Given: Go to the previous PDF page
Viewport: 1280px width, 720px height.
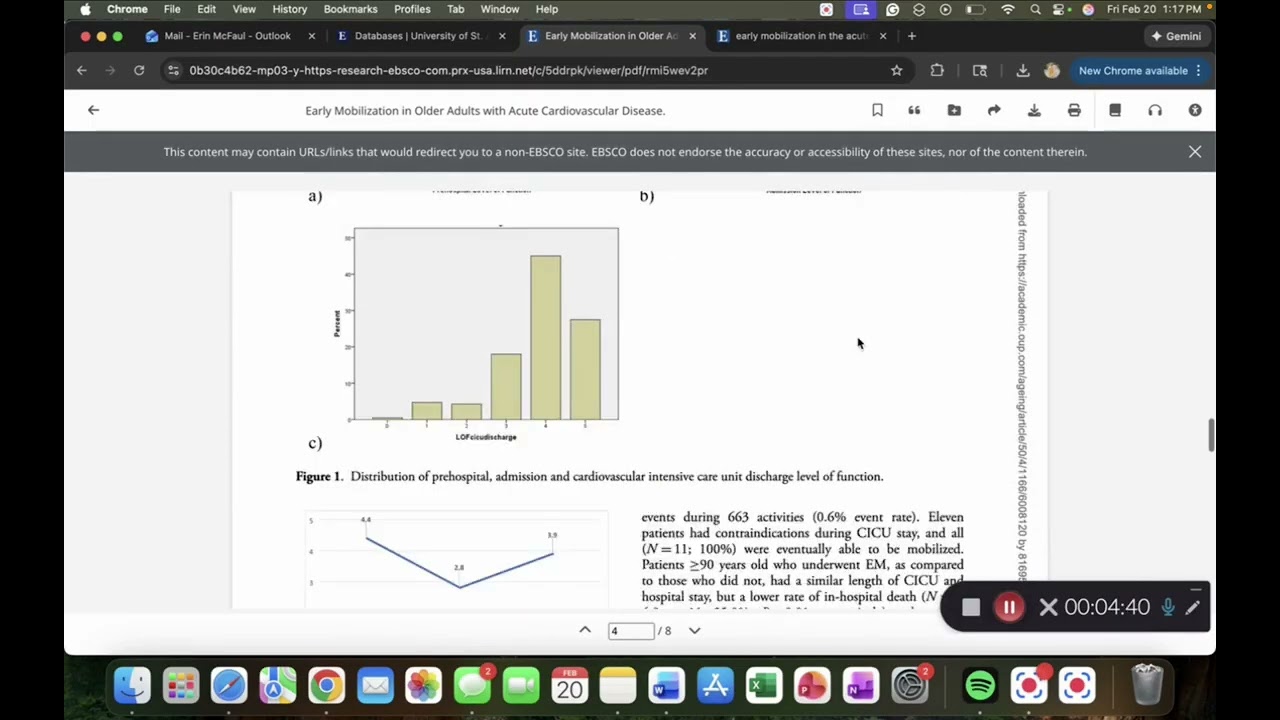Looking at the screenshot, I should pyautogui.click(x=585, y=630).
